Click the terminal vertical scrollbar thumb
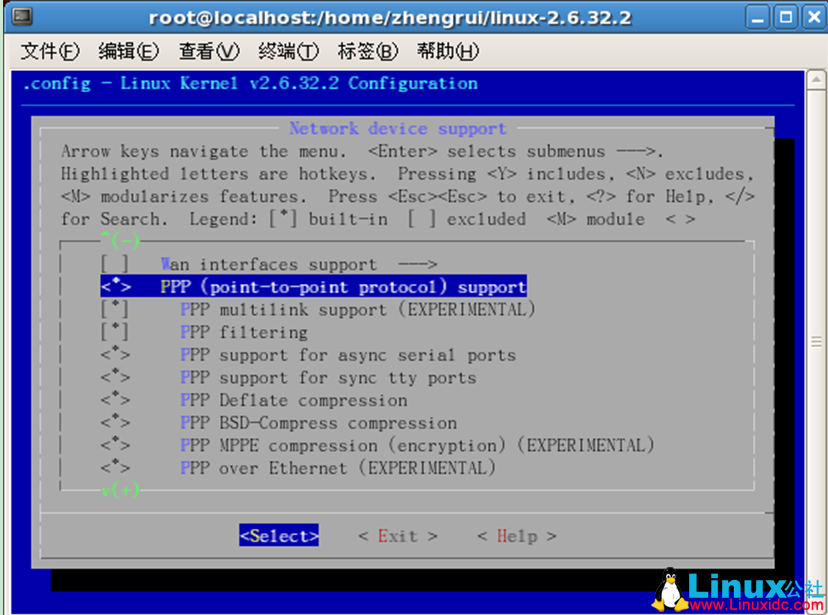Viewport: 828px width, 615px height. point(816,342)
